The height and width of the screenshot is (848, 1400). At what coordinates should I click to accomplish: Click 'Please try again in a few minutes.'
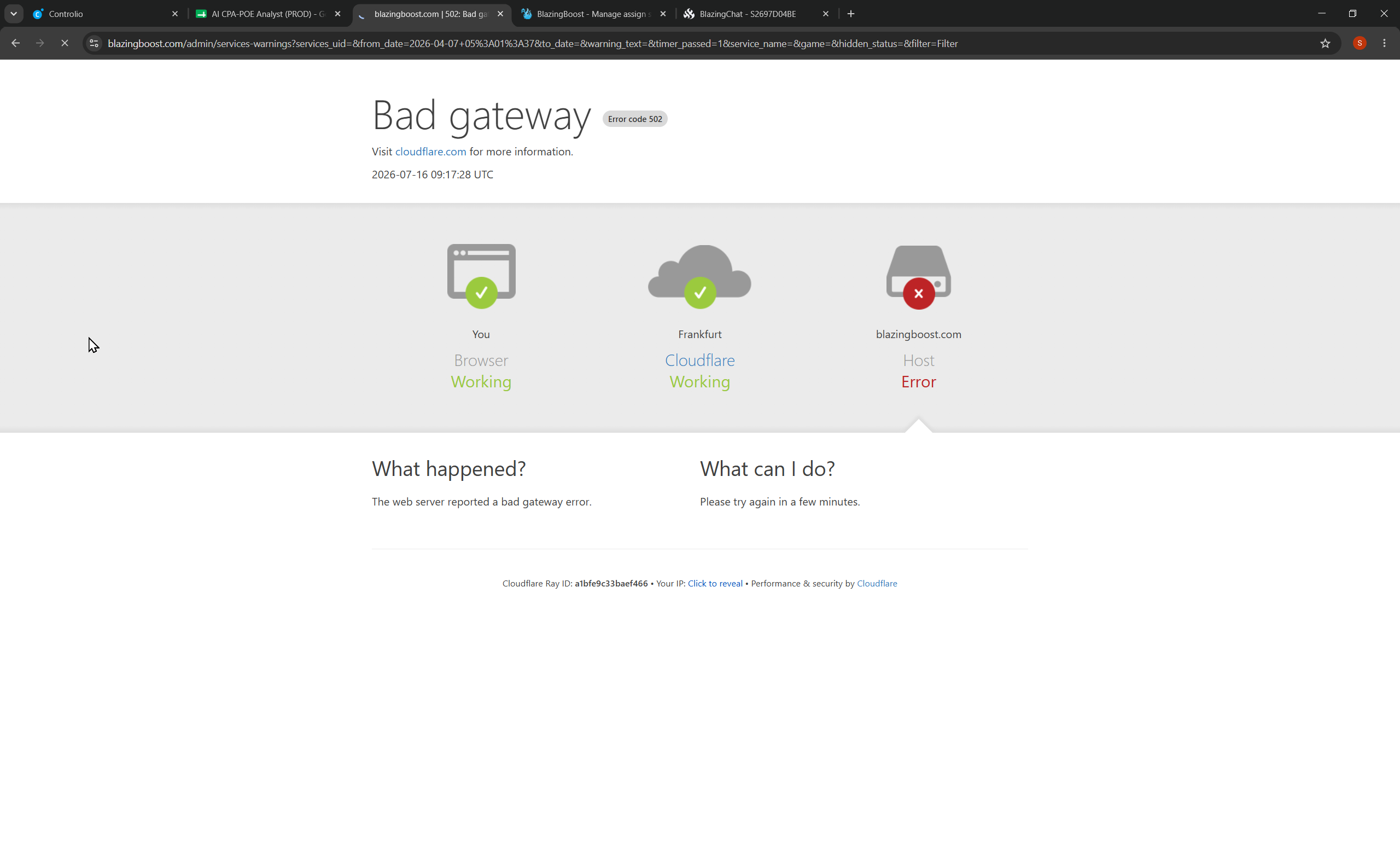[780, 502]
